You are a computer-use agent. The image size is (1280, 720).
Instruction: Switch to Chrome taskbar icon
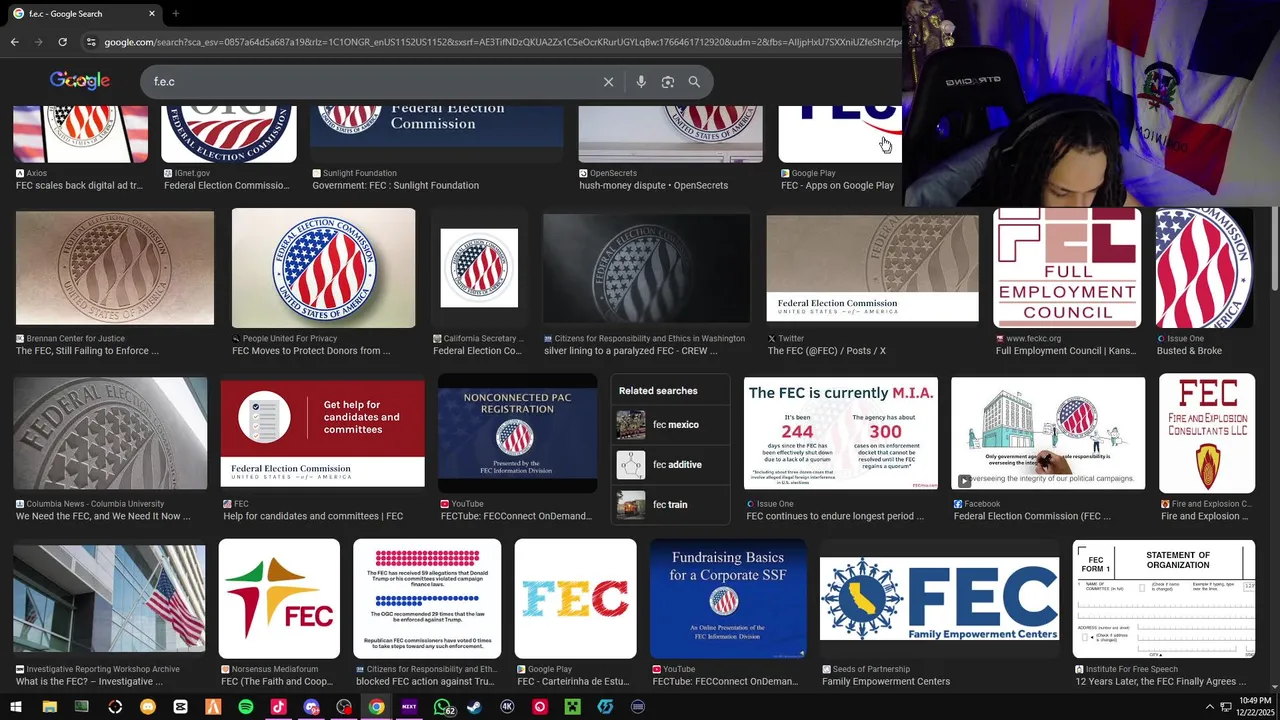376,707
